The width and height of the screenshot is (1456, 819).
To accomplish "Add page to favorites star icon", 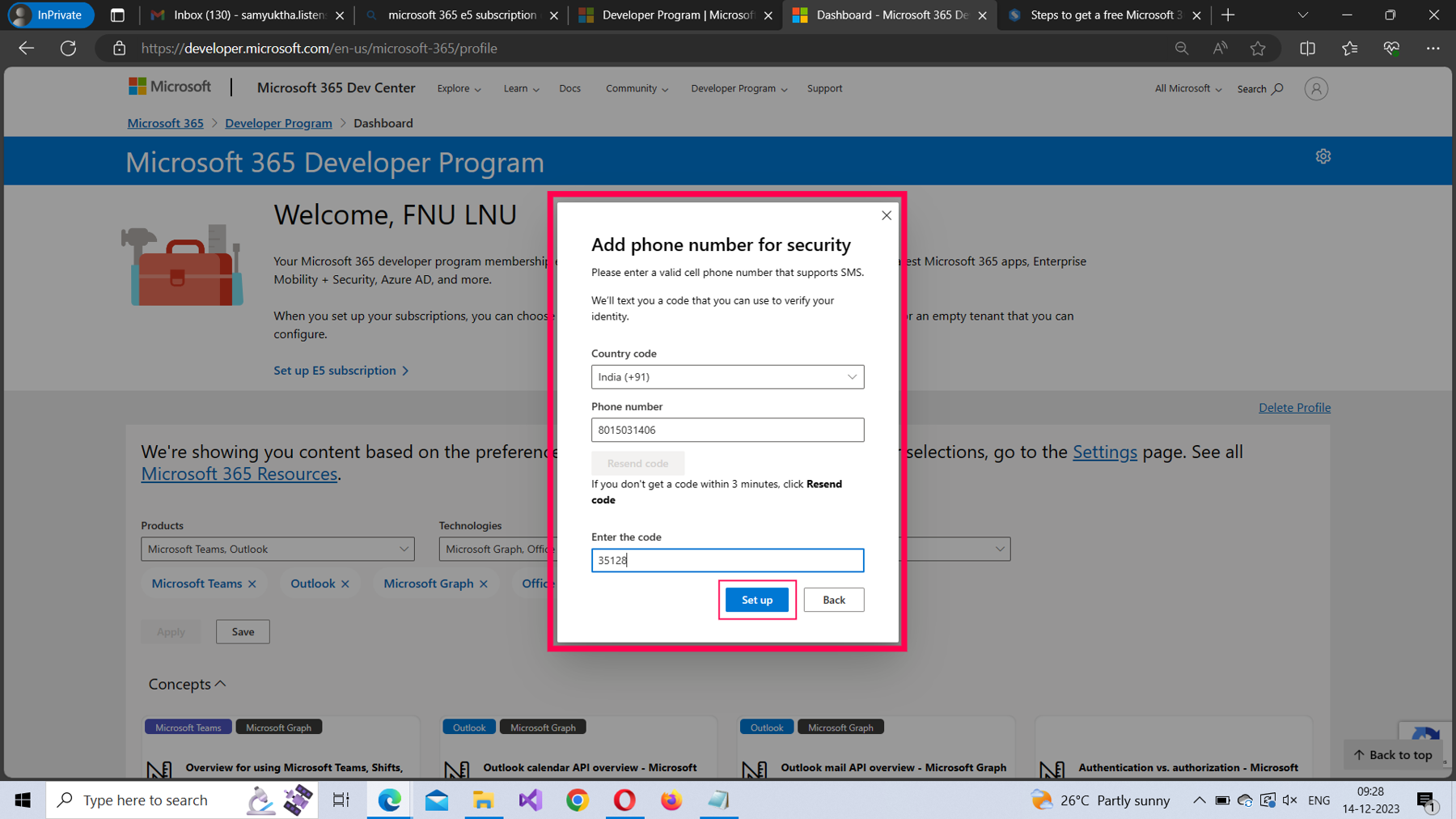I will pos(1258,49).
